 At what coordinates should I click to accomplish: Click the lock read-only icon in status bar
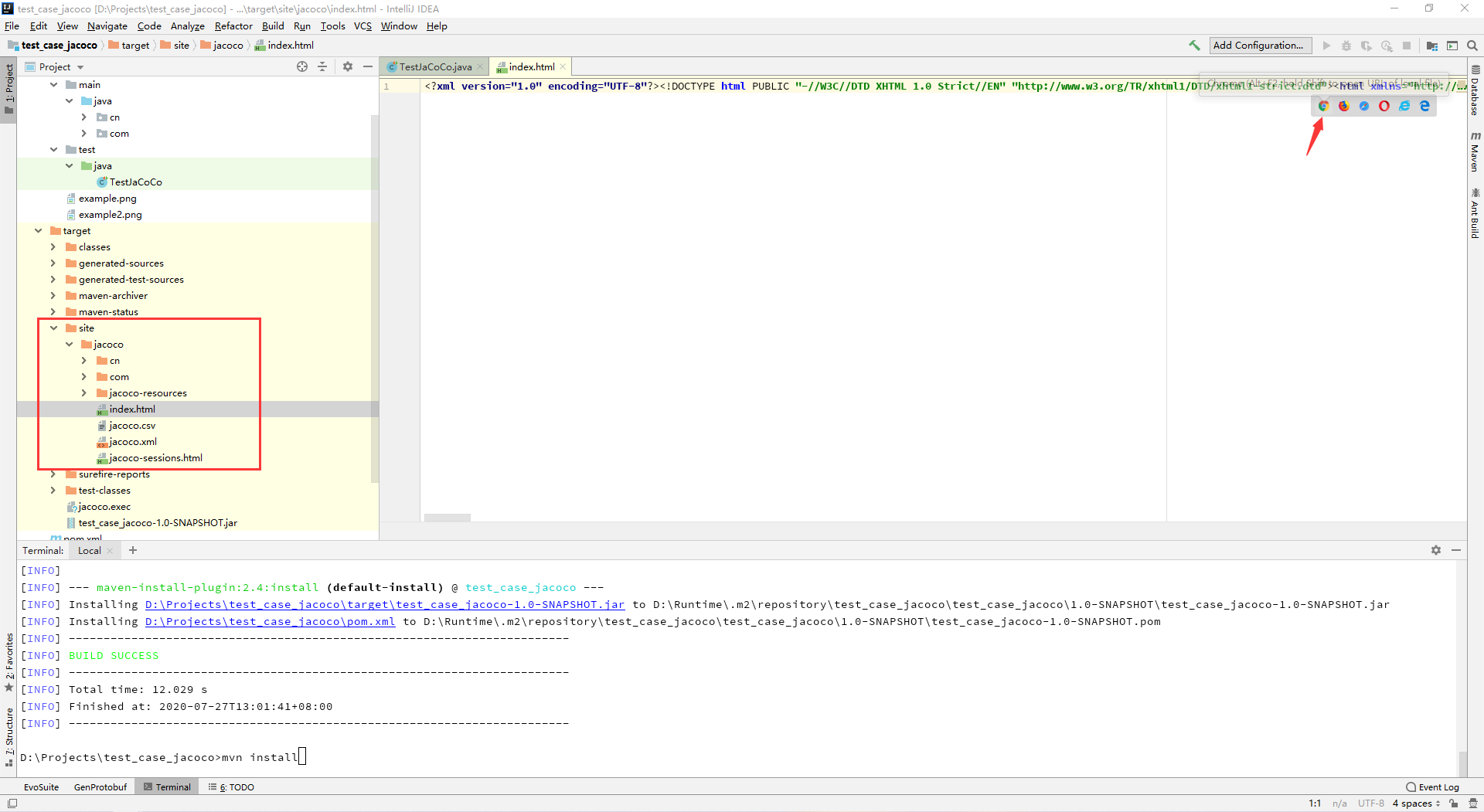(1453, 804)
